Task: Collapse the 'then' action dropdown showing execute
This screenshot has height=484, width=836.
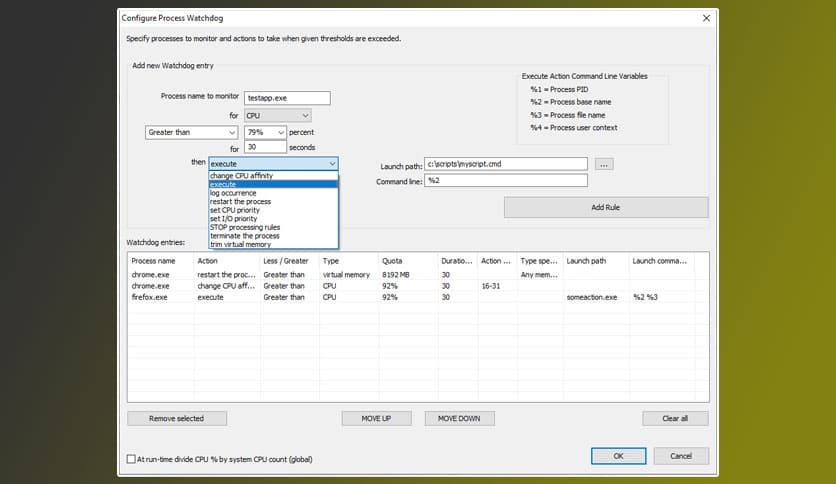Action: pos(273,164)
